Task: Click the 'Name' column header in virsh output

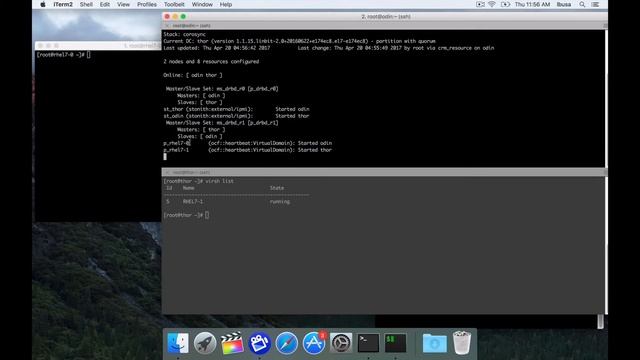Action: [188, 188]
